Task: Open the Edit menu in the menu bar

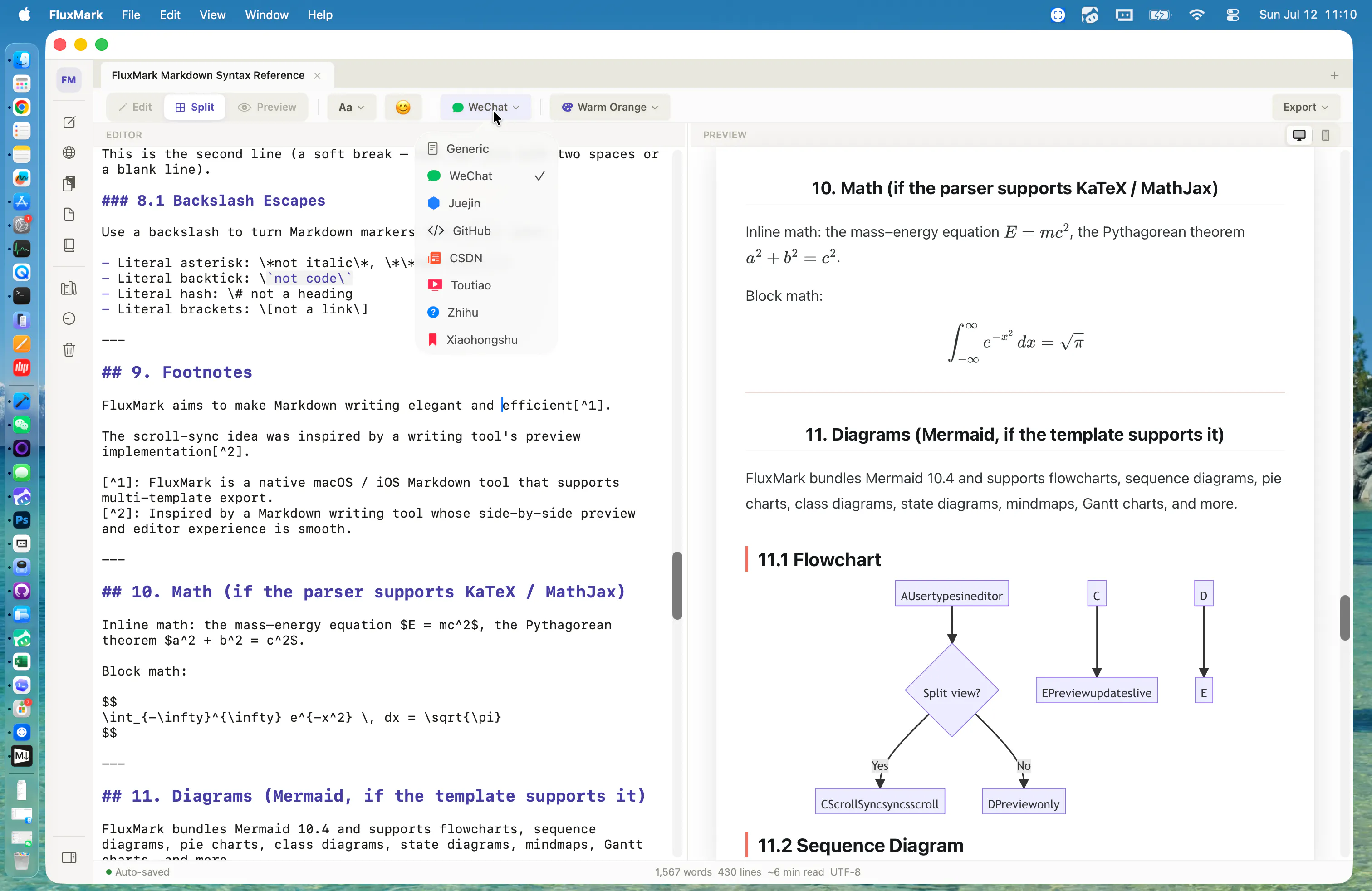Action: (x=170, y=15)
